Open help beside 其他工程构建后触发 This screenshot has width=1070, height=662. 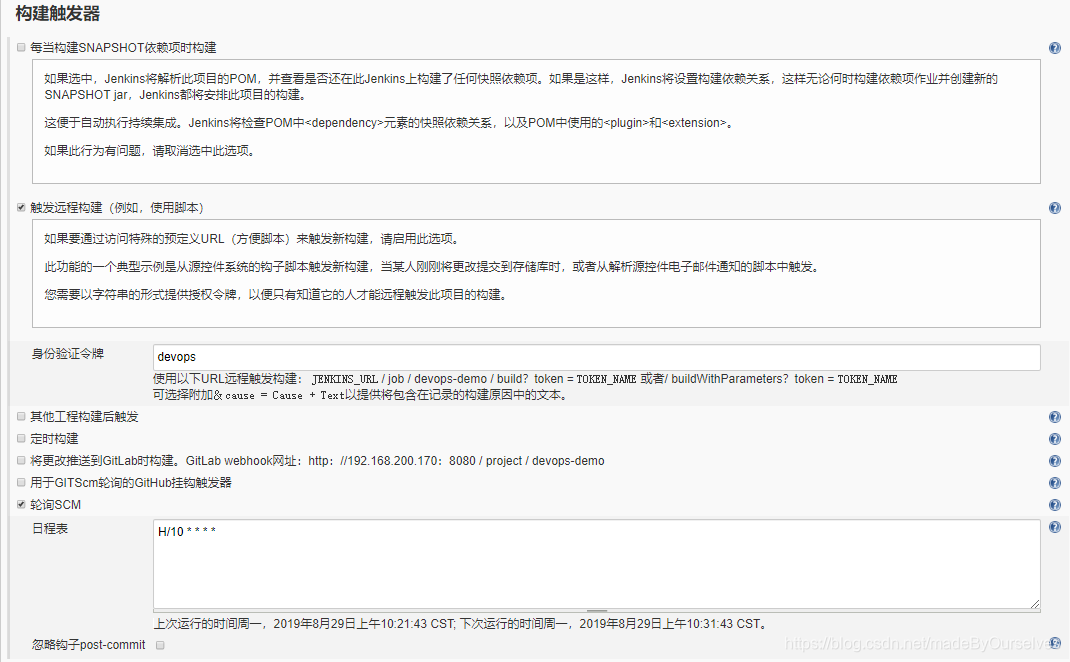1054,416
